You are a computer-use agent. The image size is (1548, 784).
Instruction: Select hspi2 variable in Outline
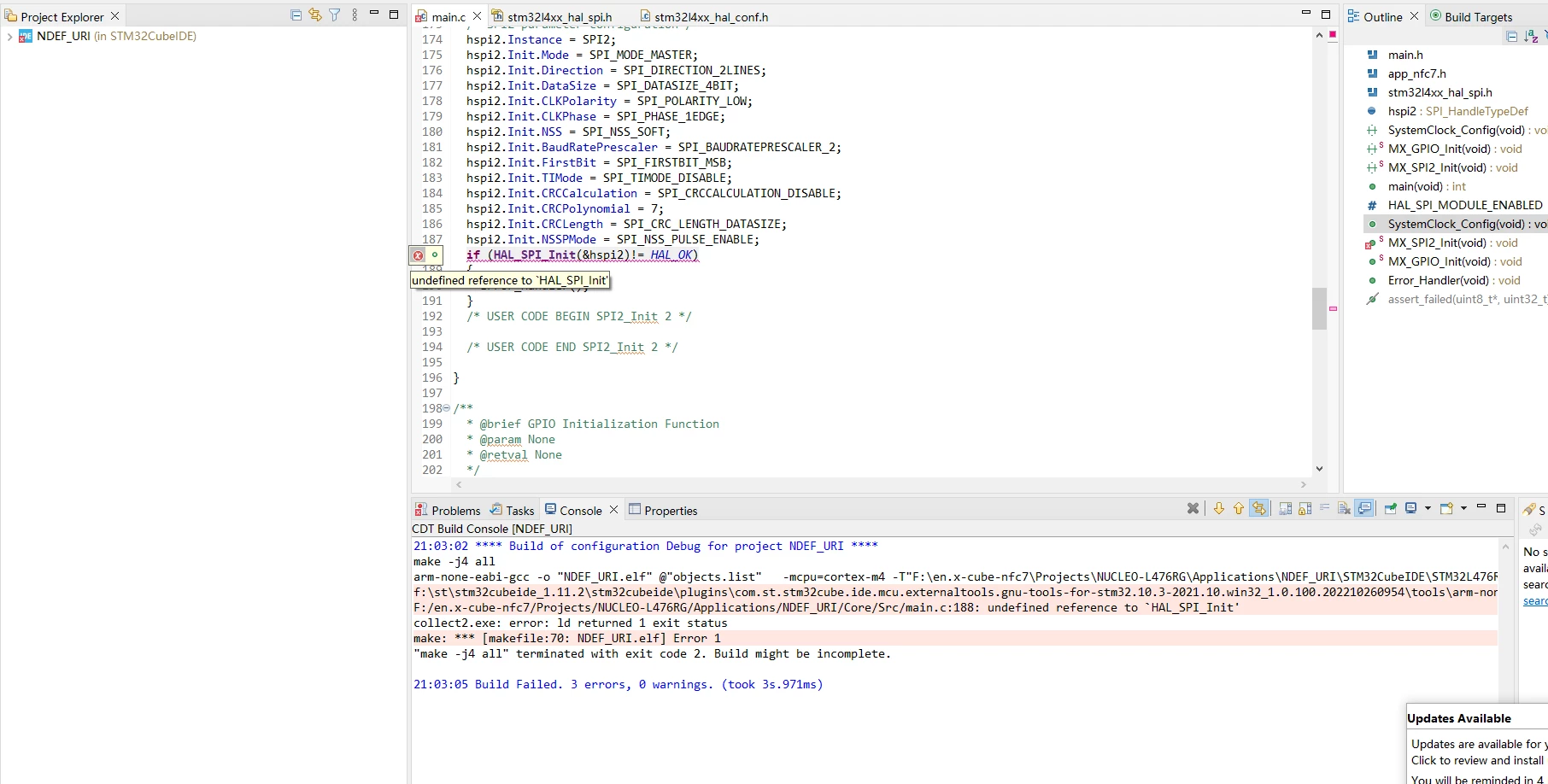(1457, 111)
